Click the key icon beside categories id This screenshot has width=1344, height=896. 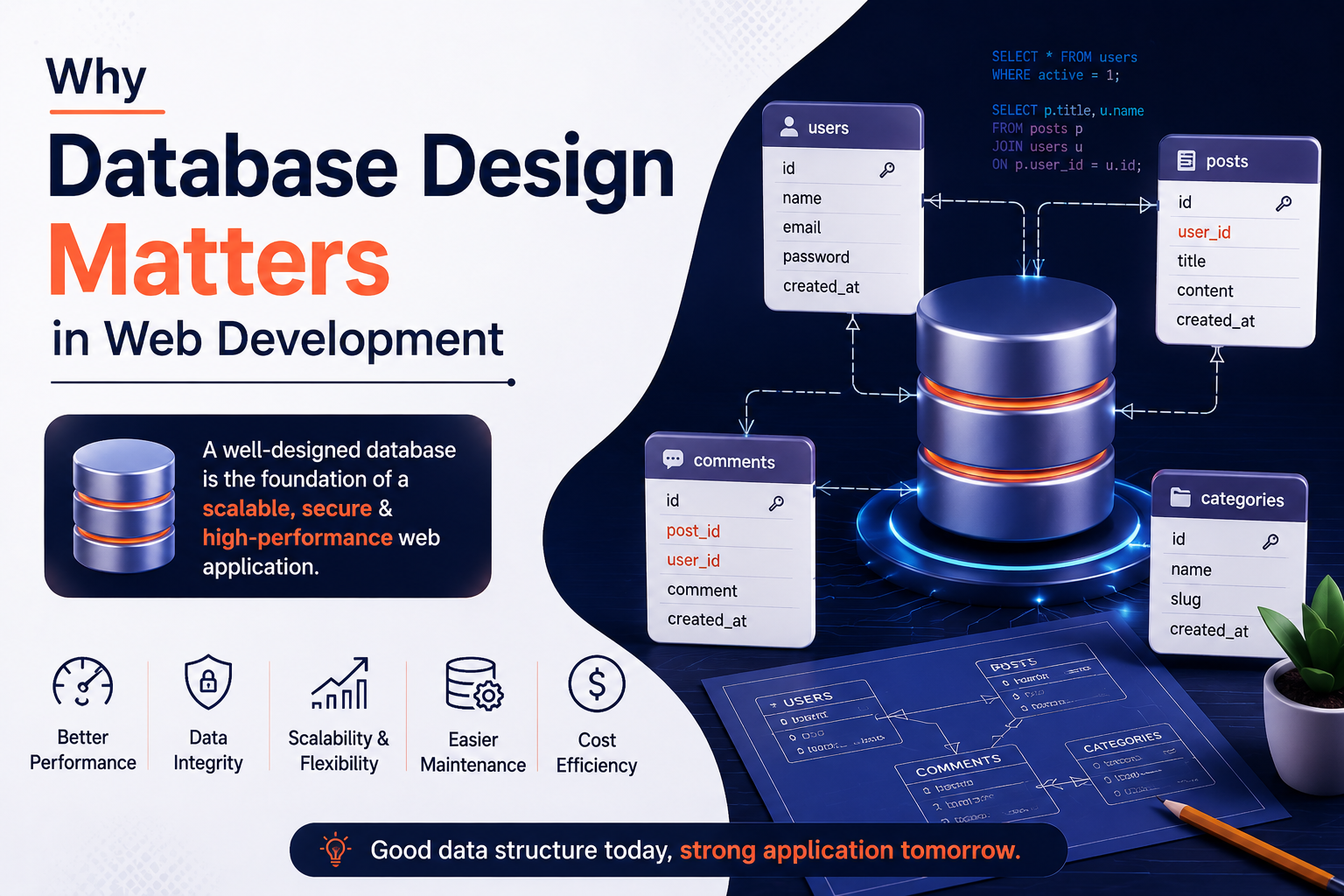click(1270, 542)
